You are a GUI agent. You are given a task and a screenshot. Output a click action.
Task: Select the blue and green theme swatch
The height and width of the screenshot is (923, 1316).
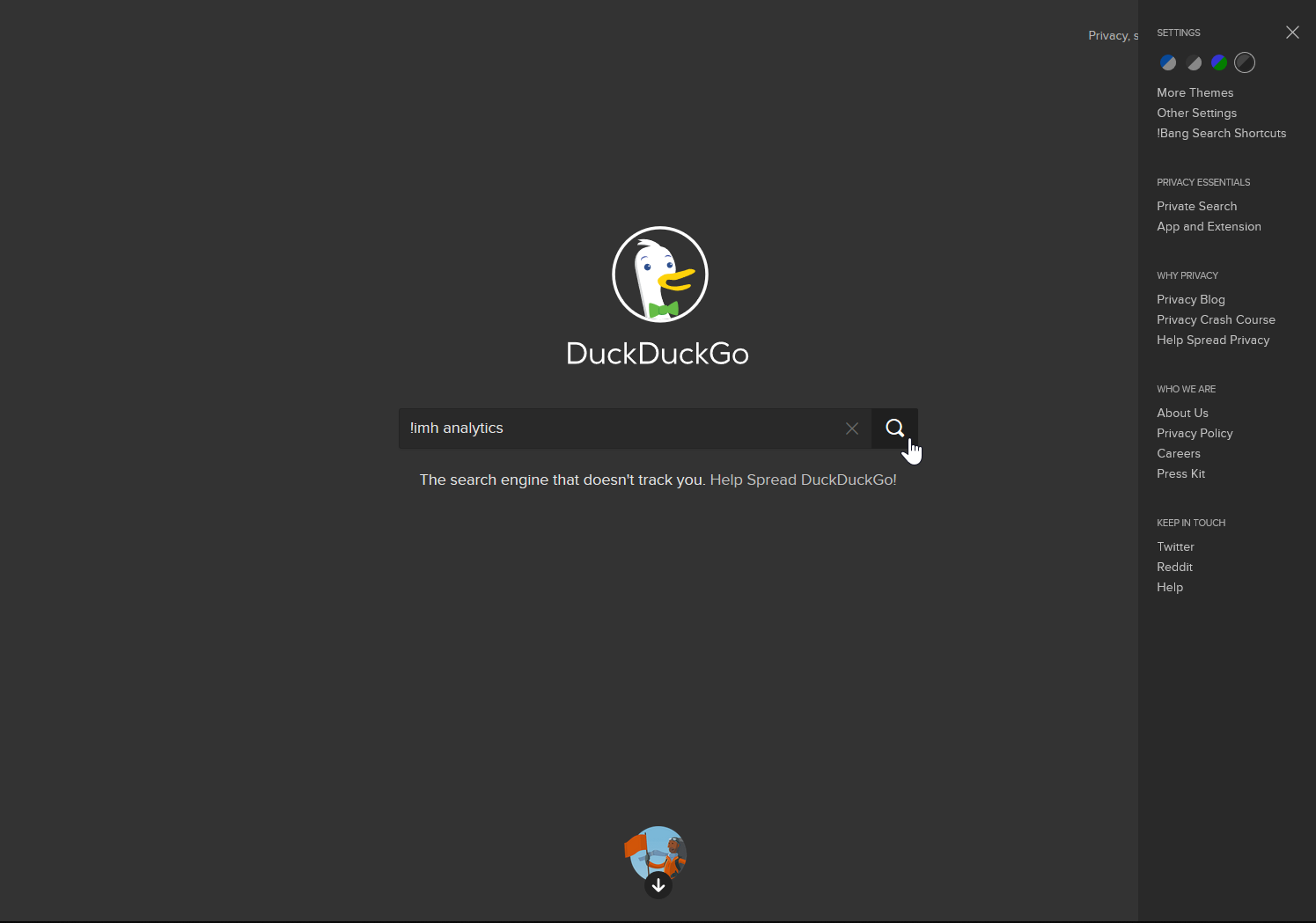pyautogui.click(x=1219, y=62)
